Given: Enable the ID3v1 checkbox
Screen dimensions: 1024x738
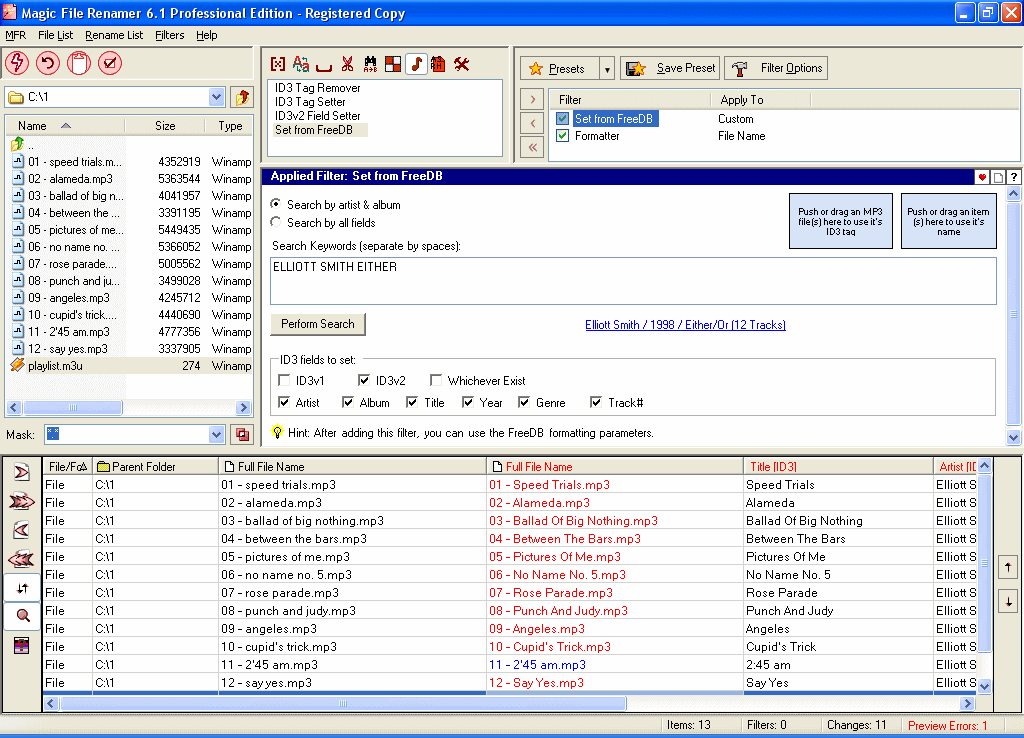Looking at the screenshot, I should (285, 381).
